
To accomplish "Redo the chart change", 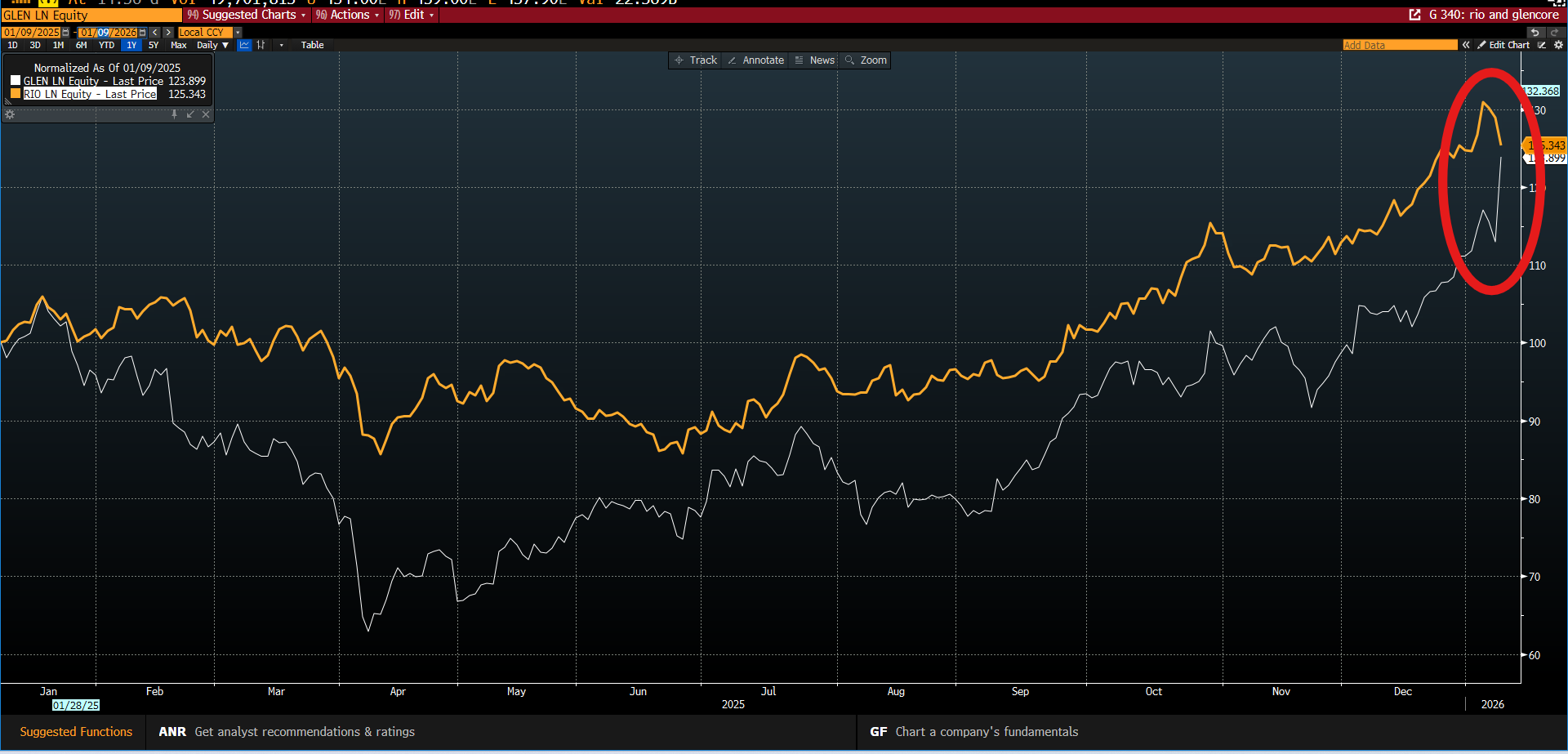I will [1554, 33].
